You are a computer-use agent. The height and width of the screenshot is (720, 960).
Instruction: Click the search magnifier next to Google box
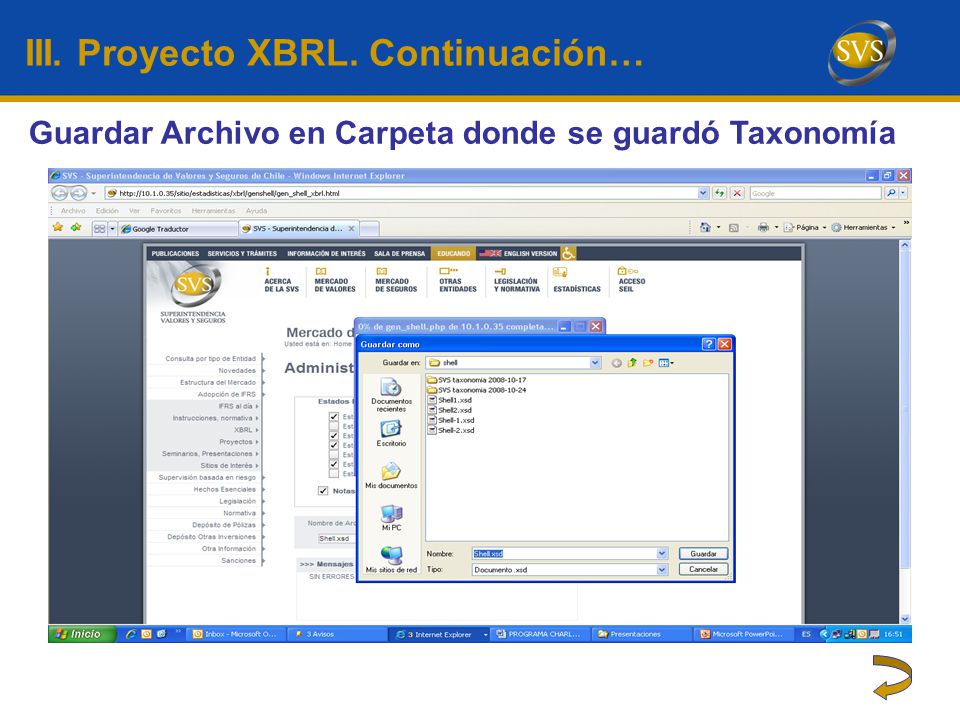pyautogui.click(x=891, y=193)
